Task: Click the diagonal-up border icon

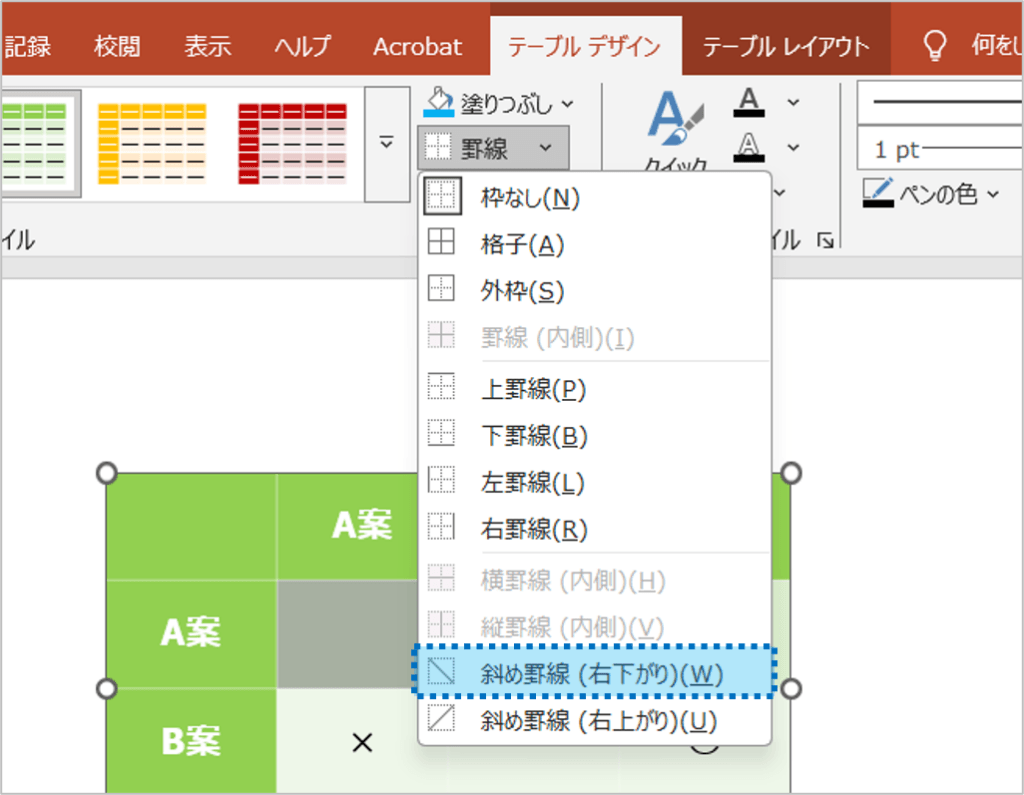Action: [441, 718]
